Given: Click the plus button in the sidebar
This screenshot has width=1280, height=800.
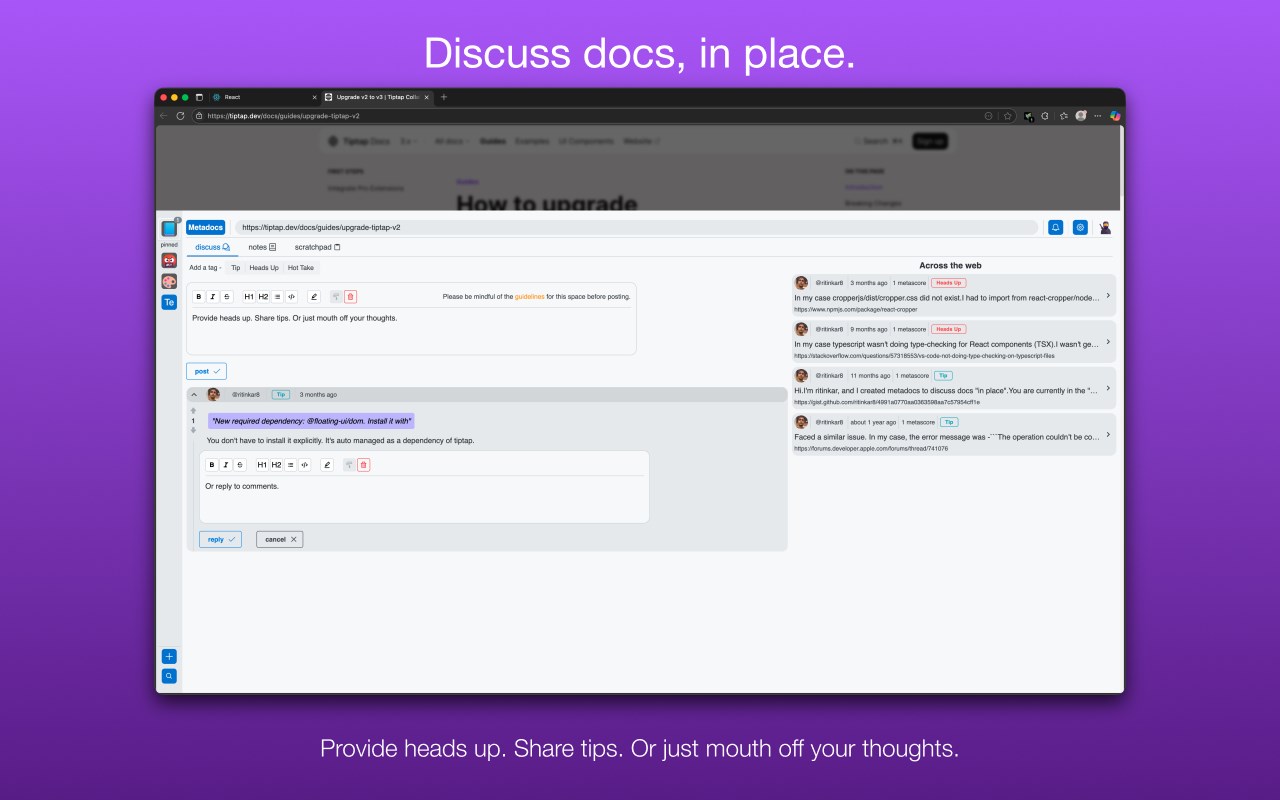Looking at the screenshot, I should pos(169,657).
